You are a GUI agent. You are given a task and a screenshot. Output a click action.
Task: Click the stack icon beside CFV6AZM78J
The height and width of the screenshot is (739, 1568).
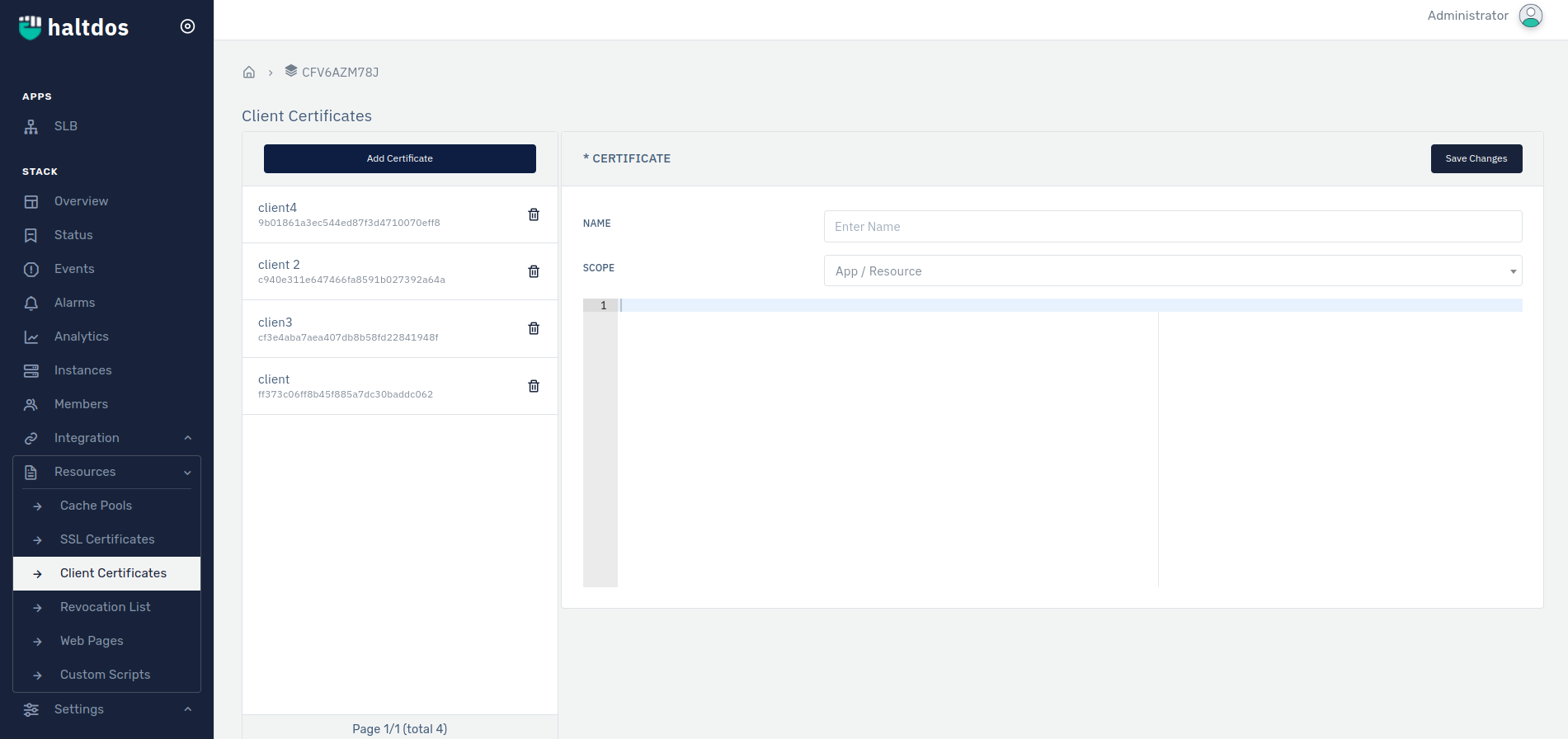coord(291,71)
